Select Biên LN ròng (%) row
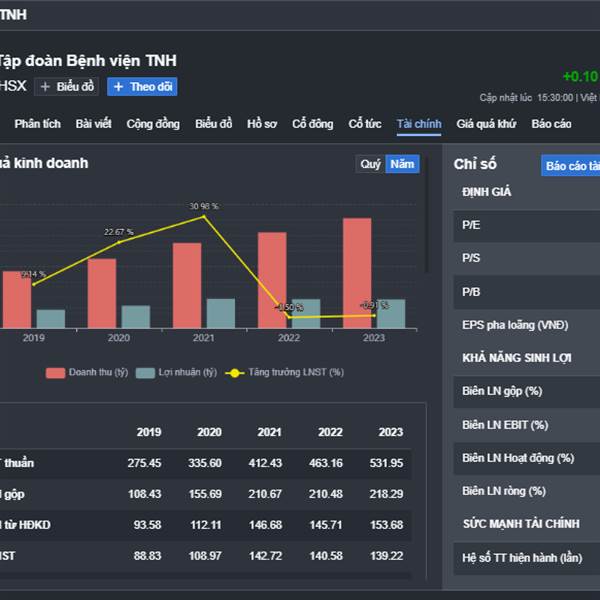Viewport: 600px width, 600px height. click(527, 491)
